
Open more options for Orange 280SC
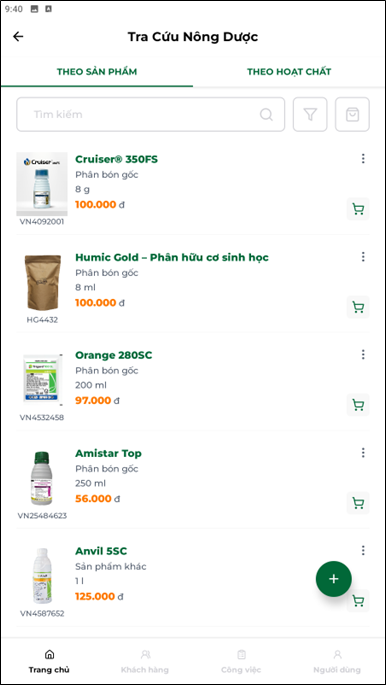363,354
